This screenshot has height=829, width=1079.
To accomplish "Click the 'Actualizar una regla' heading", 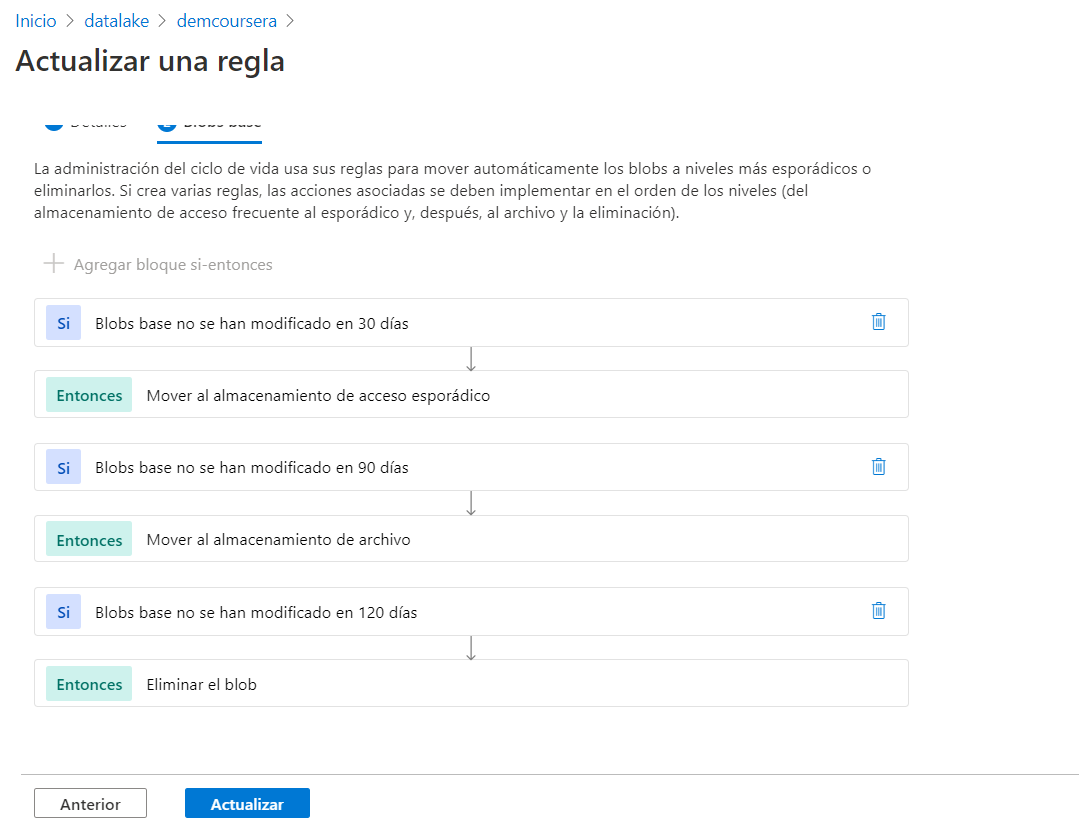I will click(150, 61).
